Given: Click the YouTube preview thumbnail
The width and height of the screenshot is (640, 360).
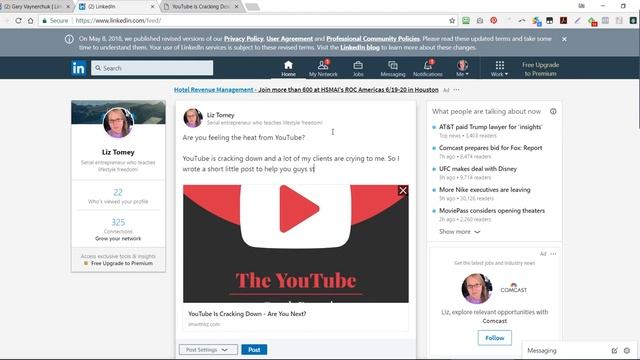Looking at the screenshot, I should [296, 244].
